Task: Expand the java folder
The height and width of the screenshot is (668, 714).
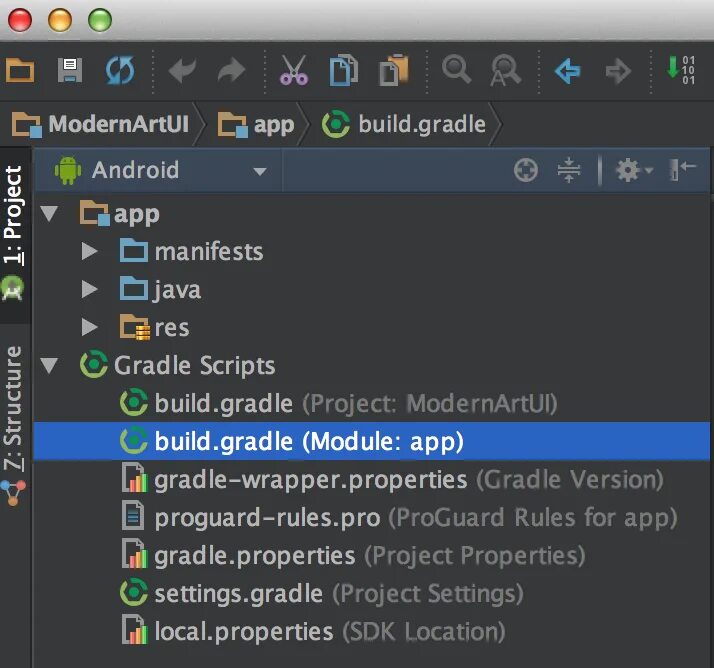Action: click(x=90, y=289)
